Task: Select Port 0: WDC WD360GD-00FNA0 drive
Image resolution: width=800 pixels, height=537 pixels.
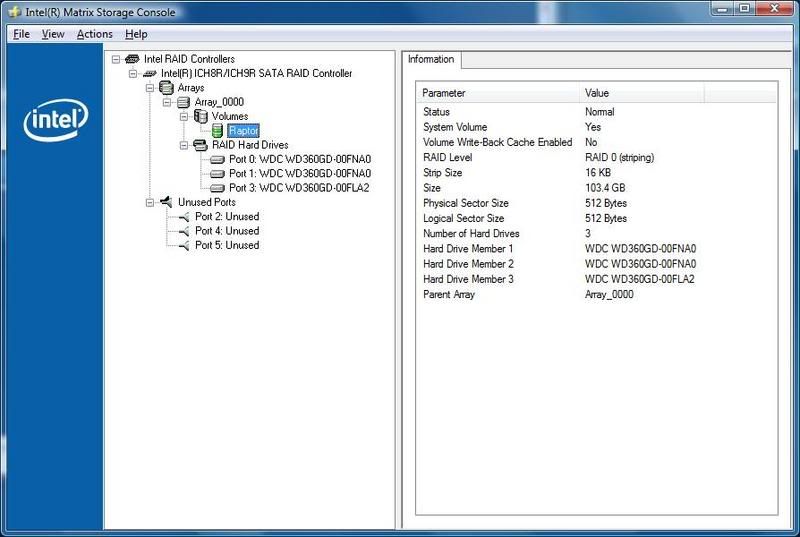Action: pos(300,160)
